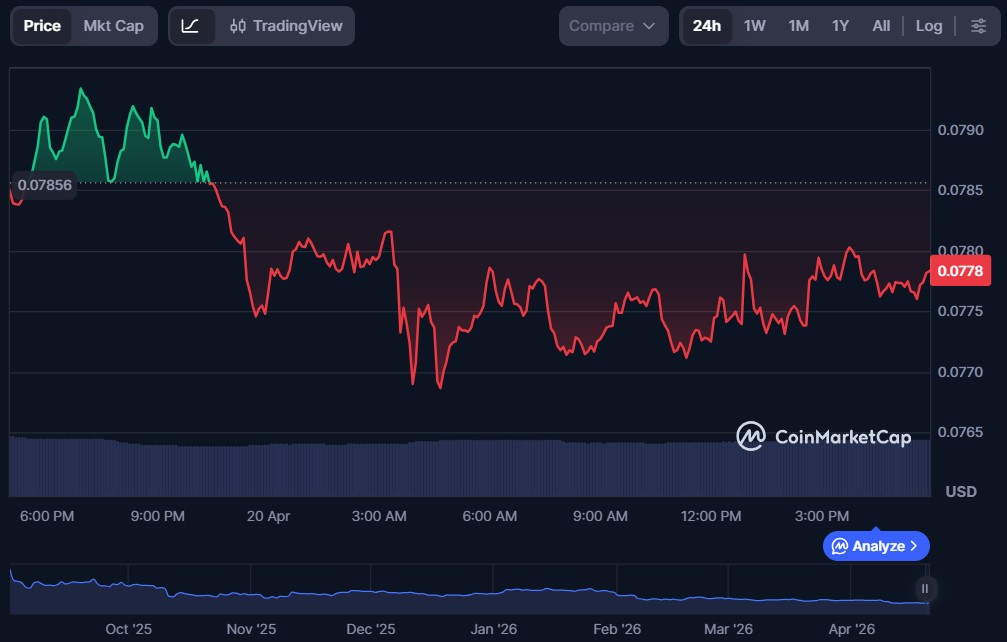Switch to 1M time range
The image size is (1007, 642).
[798, 26]
